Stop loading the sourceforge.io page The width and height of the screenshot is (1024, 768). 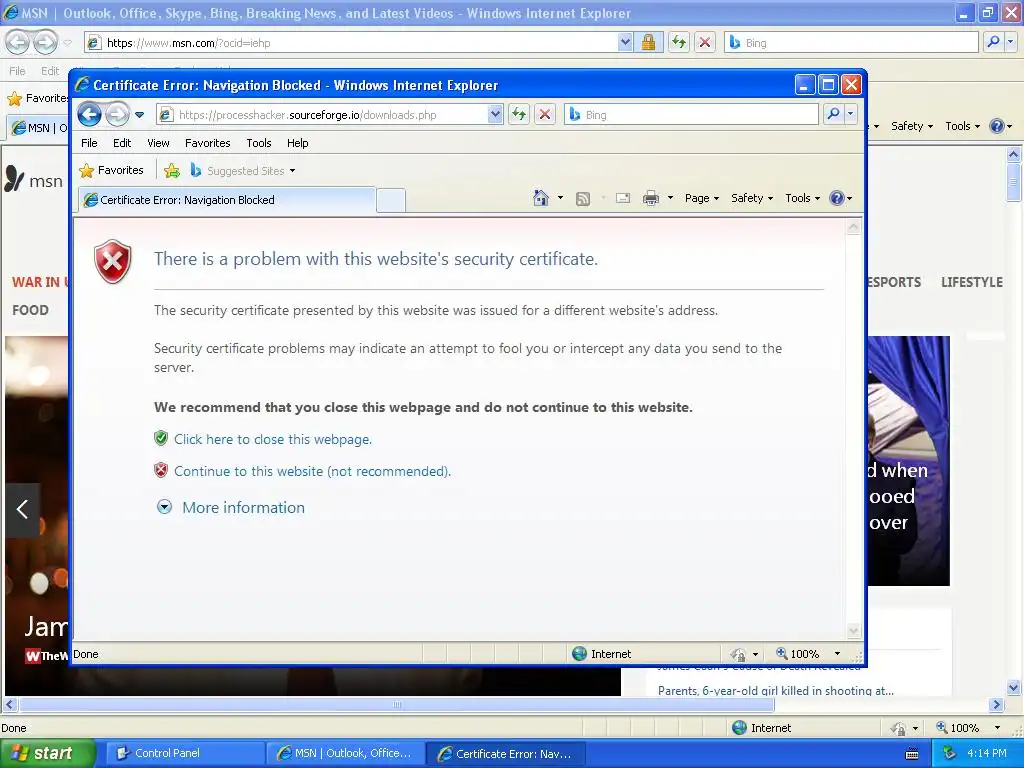(x=545, y=115)
